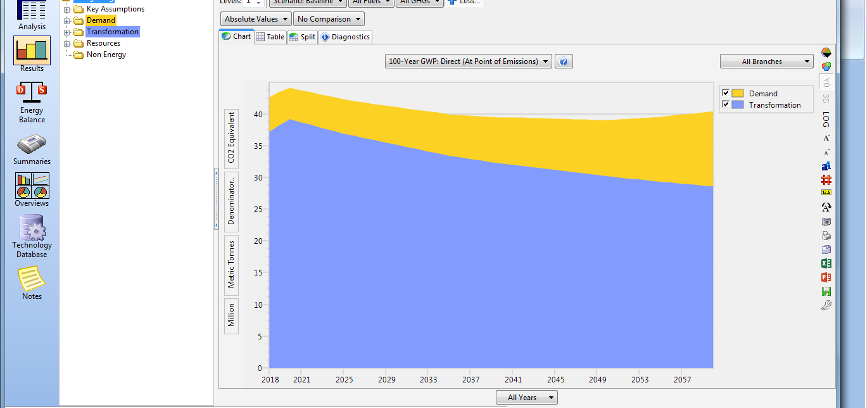Open the Energy Balance view
Image resolution: width=866 pixels, height=408 pixels.
31,103
